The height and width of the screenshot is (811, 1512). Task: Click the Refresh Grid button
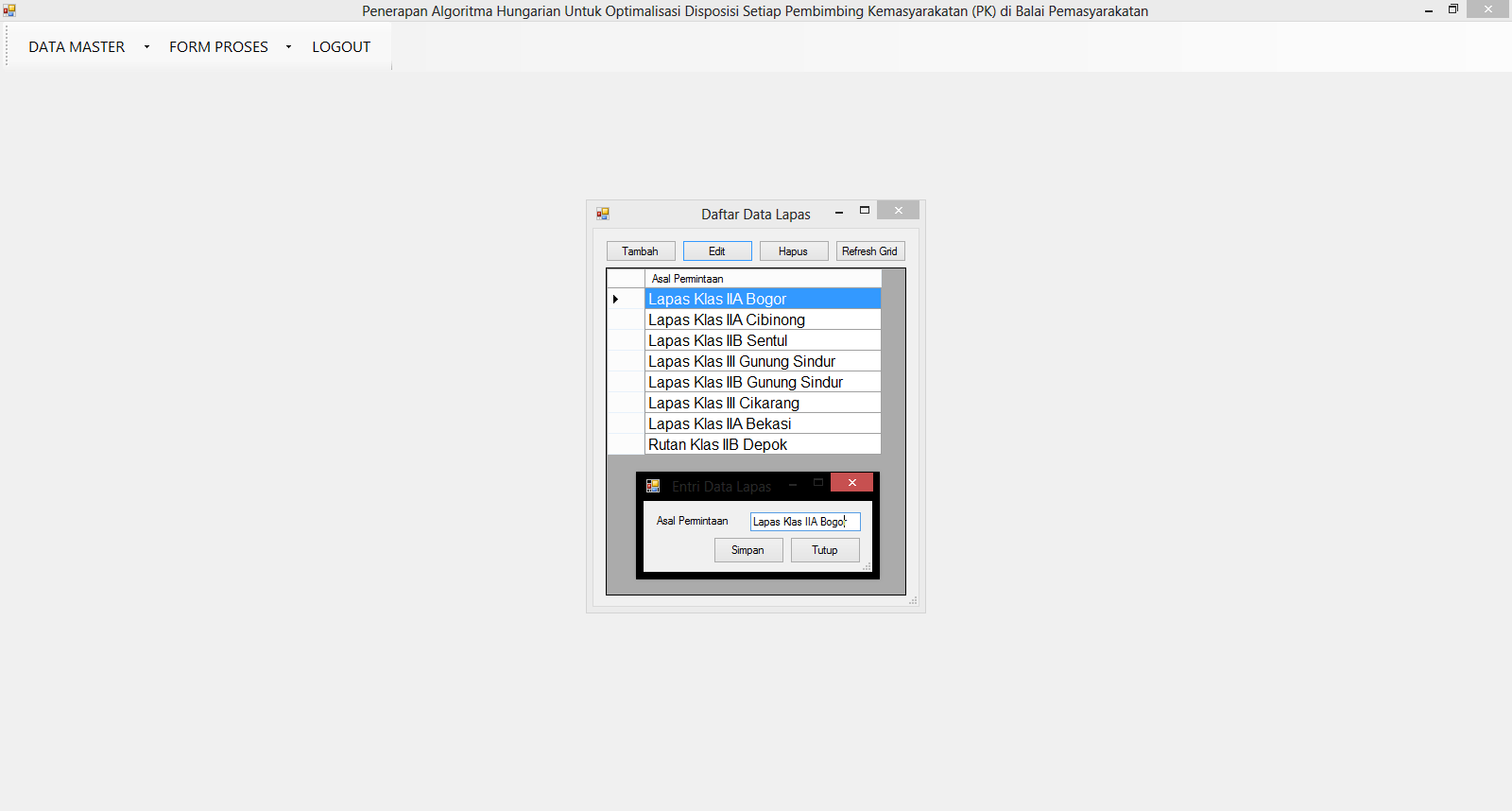[x=869, y=251]
